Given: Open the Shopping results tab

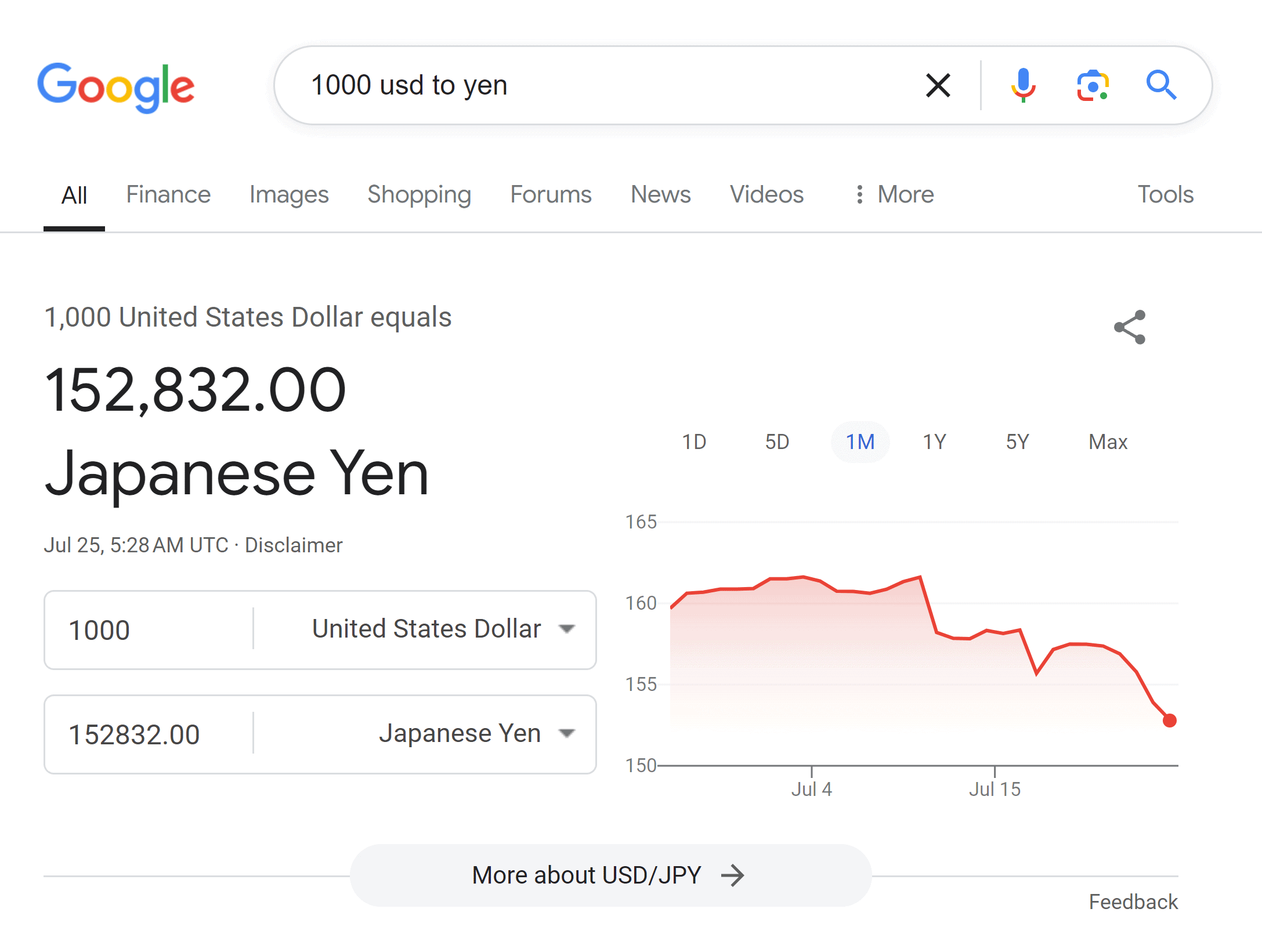Looking at the screenshot, I should coord(419,194).
